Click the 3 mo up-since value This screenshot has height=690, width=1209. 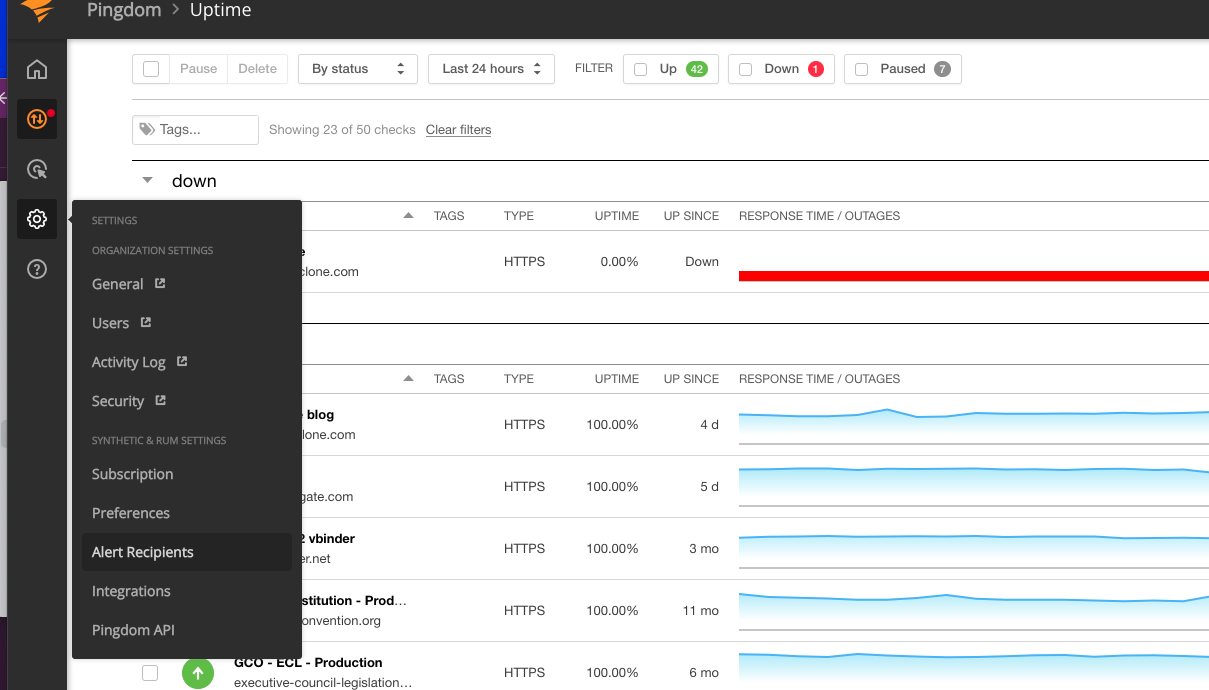pyautogui.click(x=704, y=549)
